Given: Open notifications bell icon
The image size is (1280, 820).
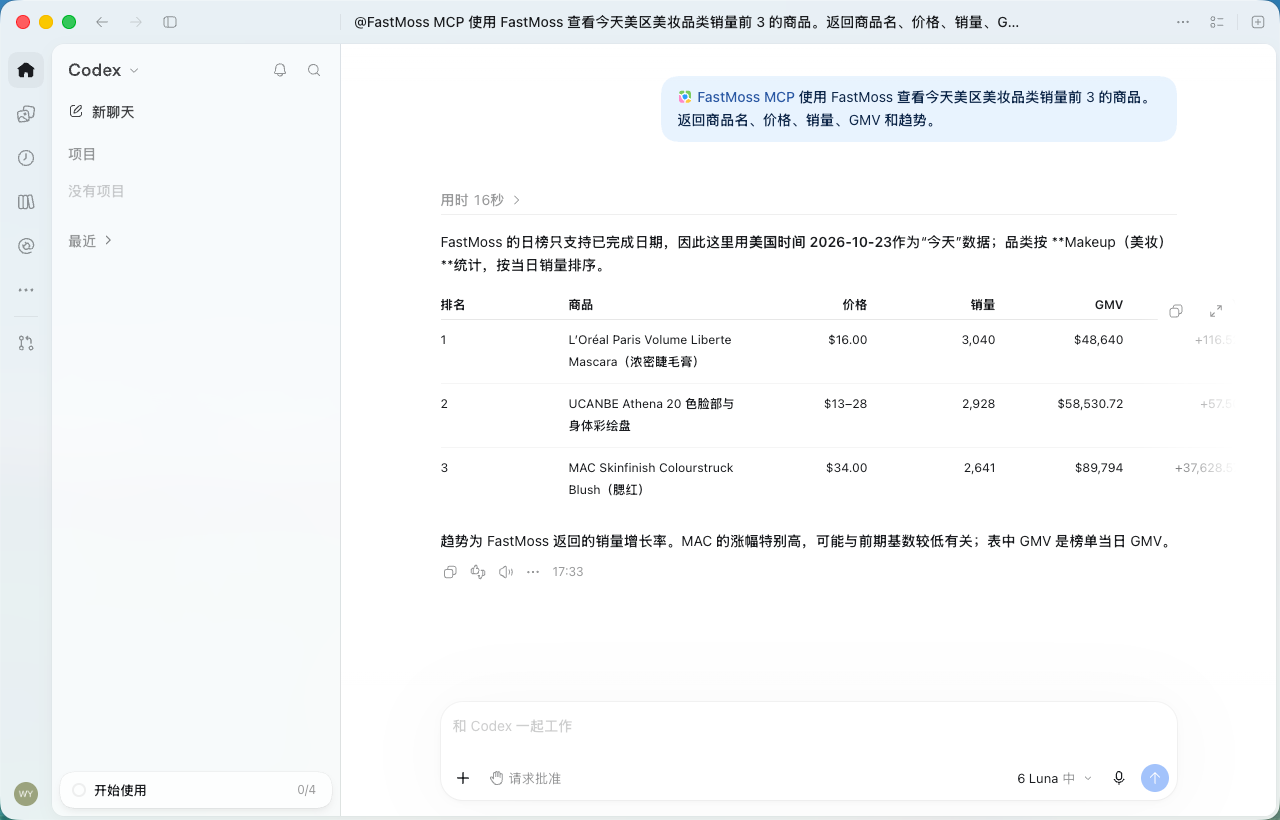Looking at the screenshot, I should (280, 70).
